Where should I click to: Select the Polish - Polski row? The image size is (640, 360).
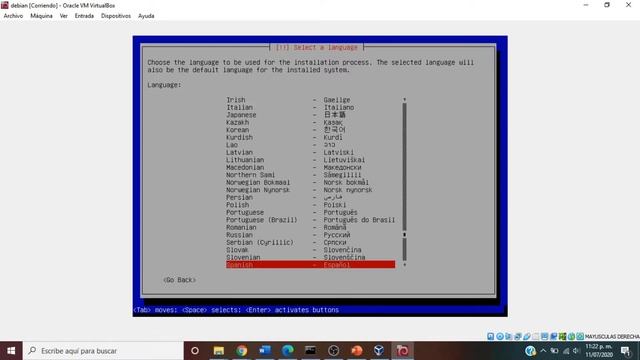click(x=311, y=205)
